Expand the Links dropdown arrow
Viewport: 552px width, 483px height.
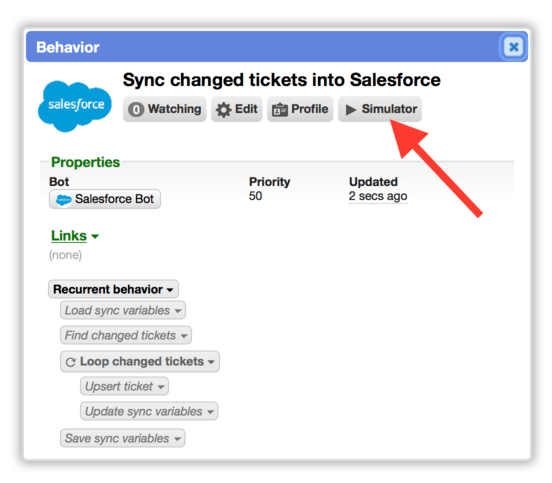(95, 236)
